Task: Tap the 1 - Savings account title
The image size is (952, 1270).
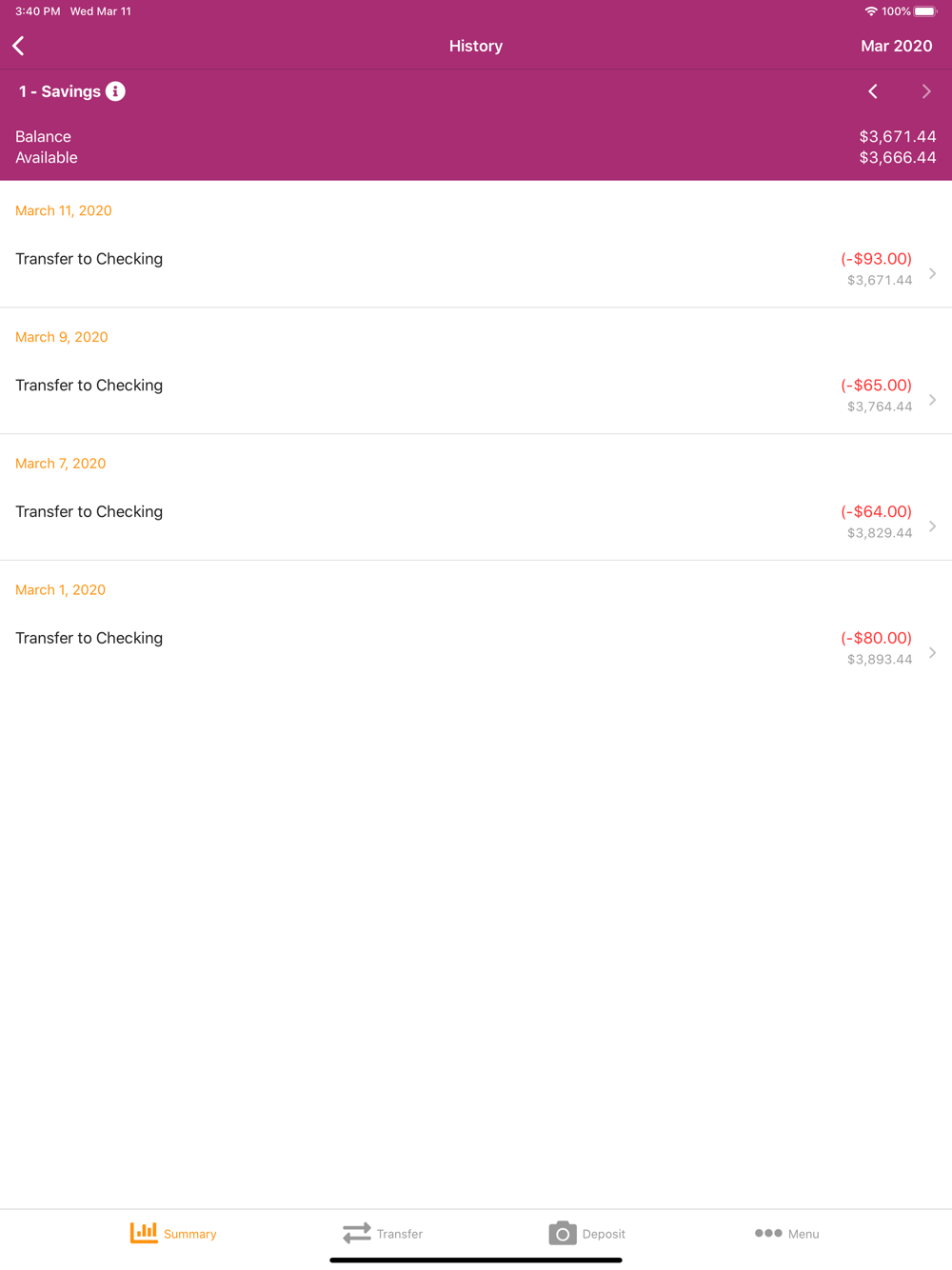Action: pyautogui.click(x=60, y=91)
